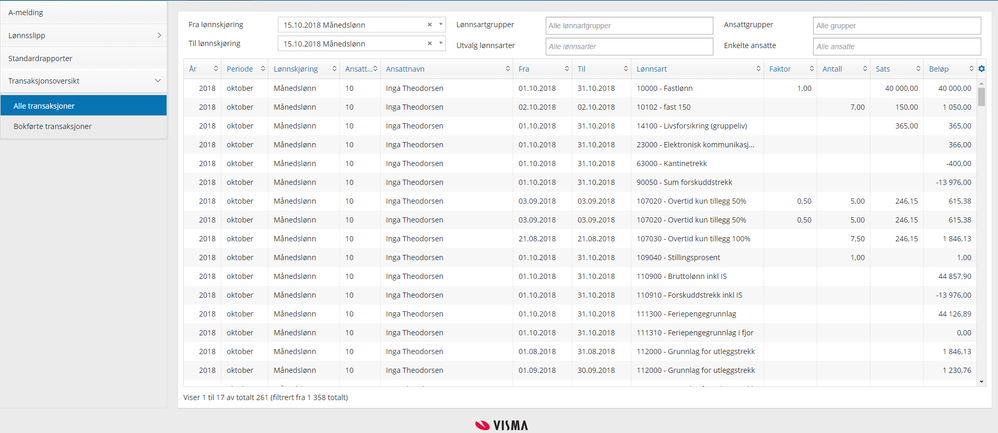Expand the Lønnsslipp sidebar section
The image size is (998, 433).
click(x=83, y=35)
